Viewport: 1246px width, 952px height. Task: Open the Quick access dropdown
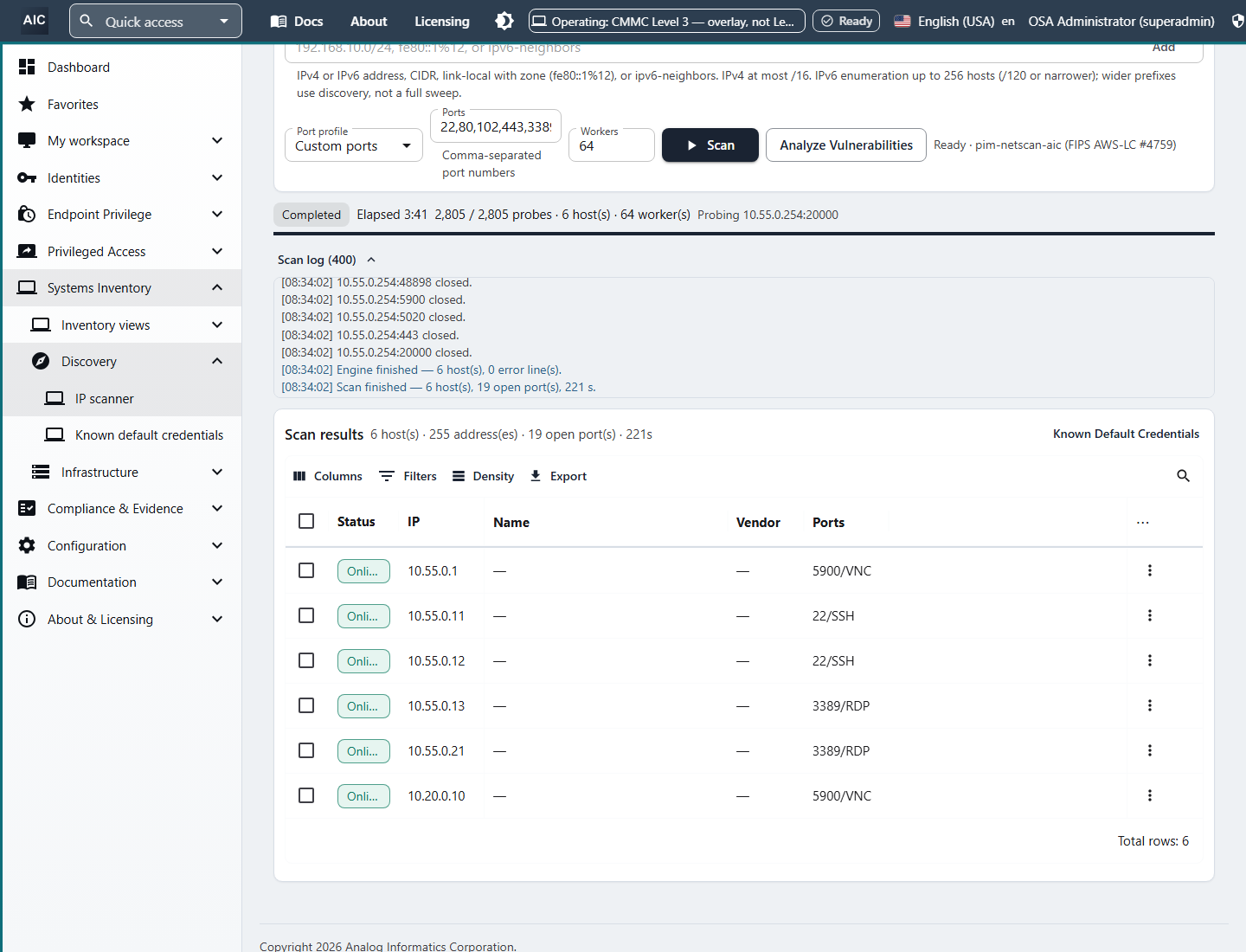click(x=156, y=21)
